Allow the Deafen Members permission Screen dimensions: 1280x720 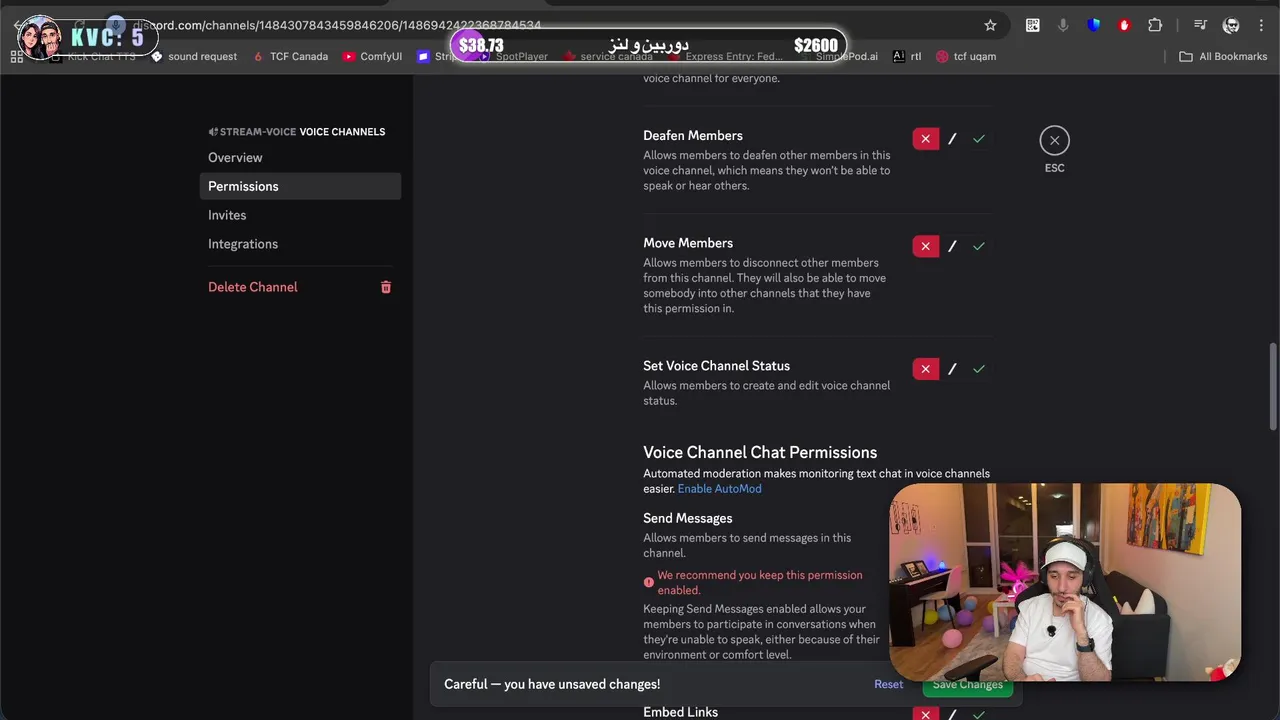coord(979,139)
